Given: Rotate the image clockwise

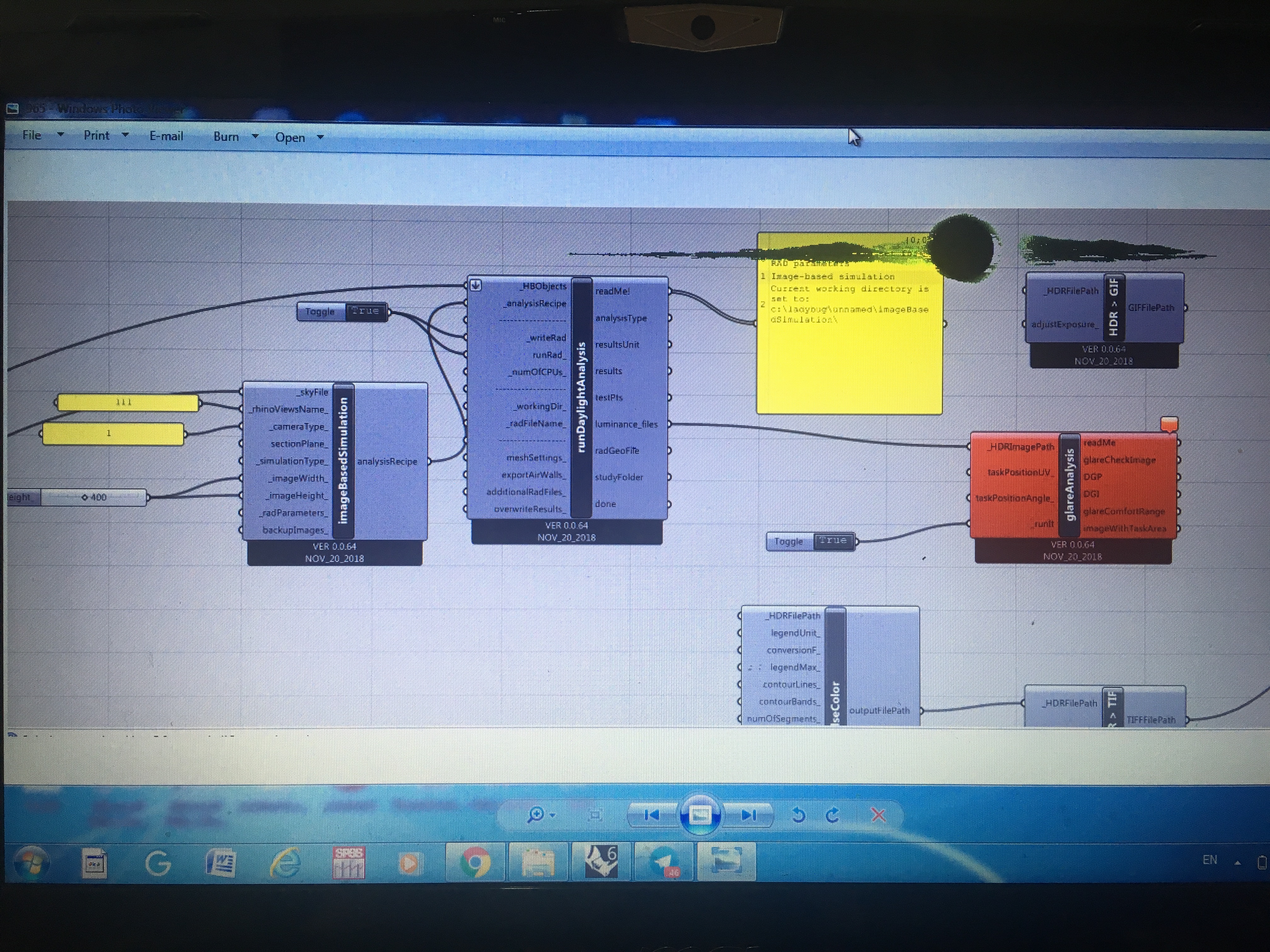Looking at the screenshot, I should (x=832, y=815).
